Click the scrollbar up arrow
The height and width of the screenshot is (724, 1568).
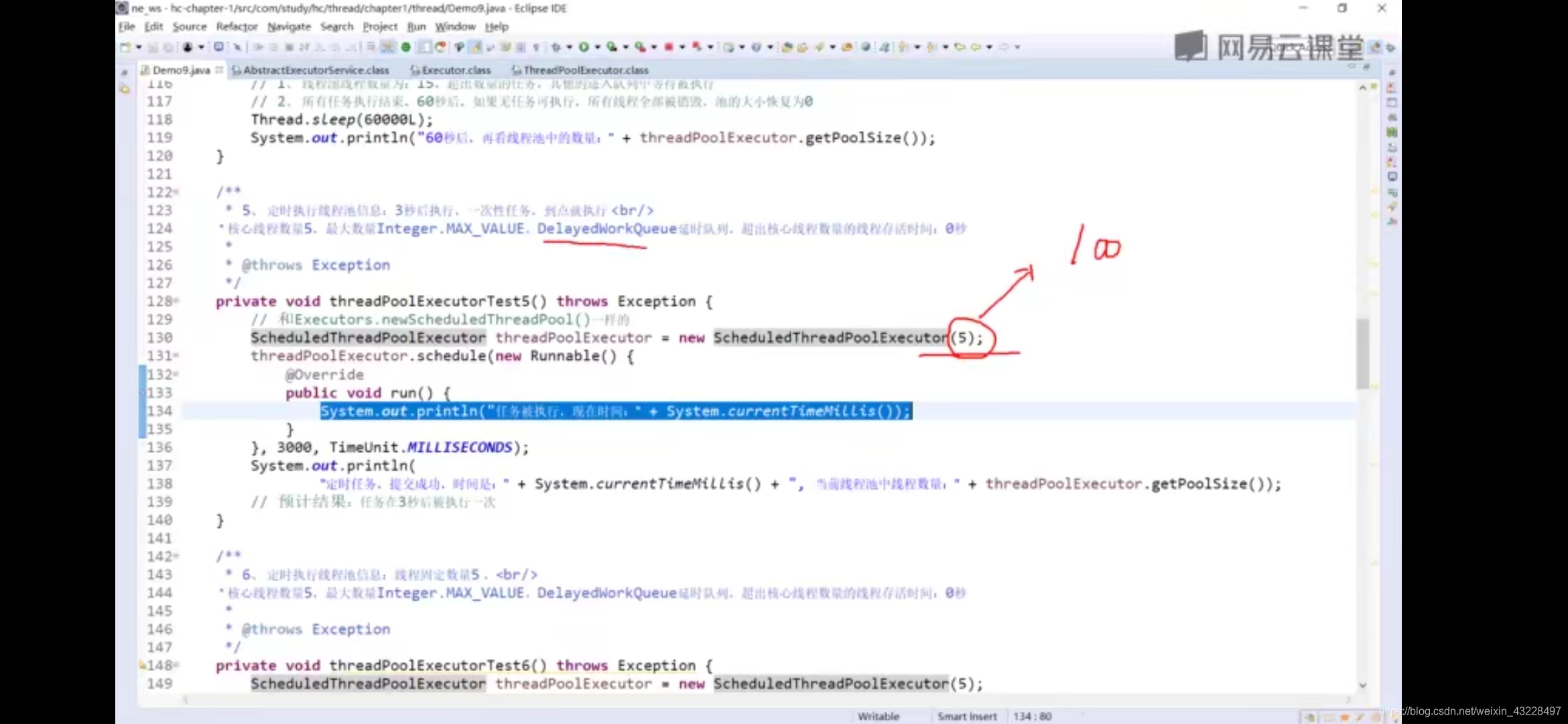1362,88
